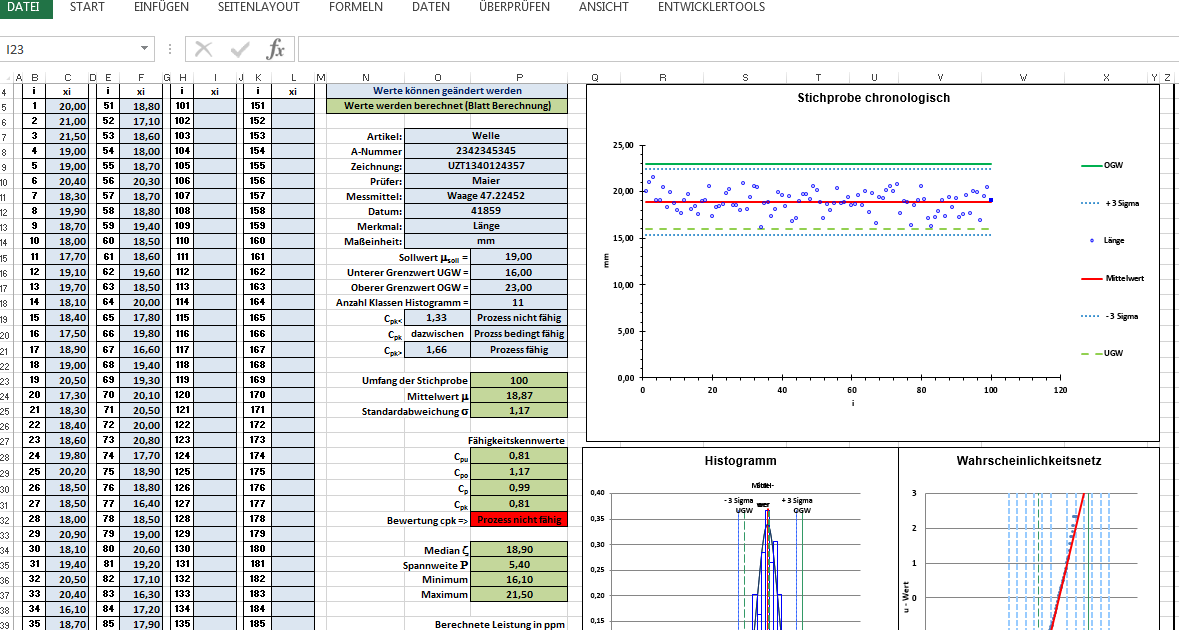Click 'Werte können geändert werden' legend cell
This screenshot has width=1179, height=630.
447,90
